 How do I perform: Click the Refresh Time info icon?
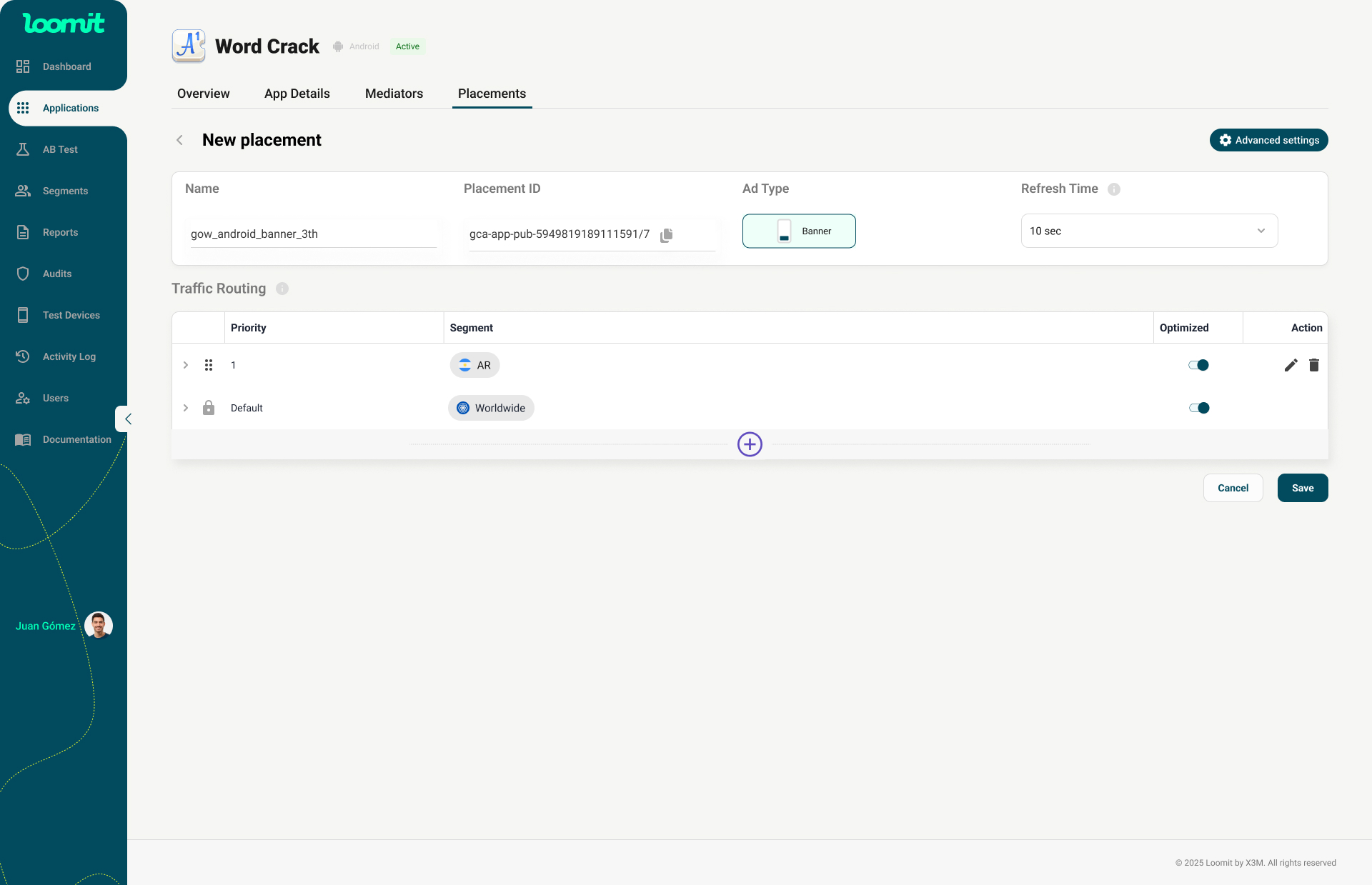tap(1113, 189)
